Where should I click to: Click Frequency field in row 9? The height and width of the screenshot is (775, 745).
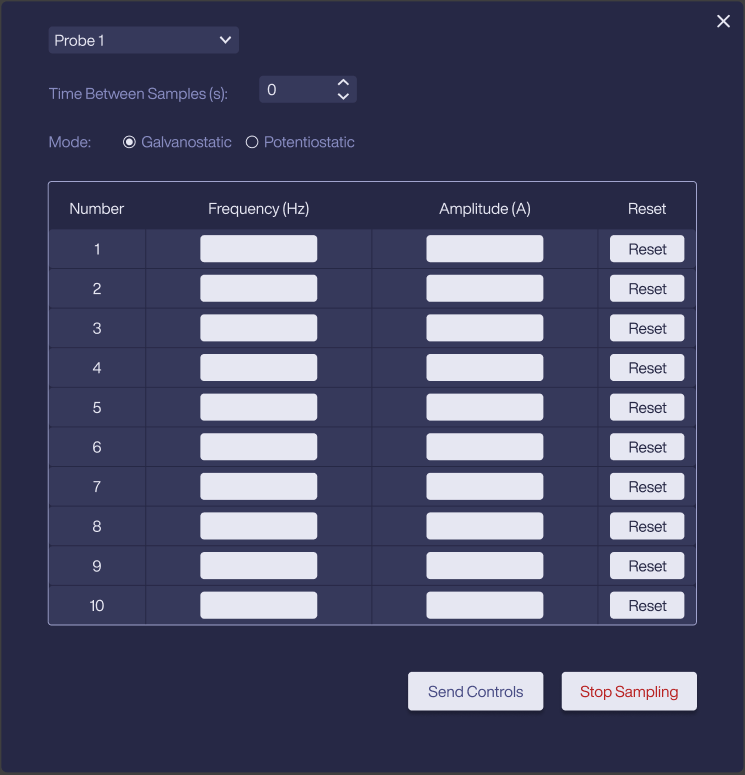(259, 565)
